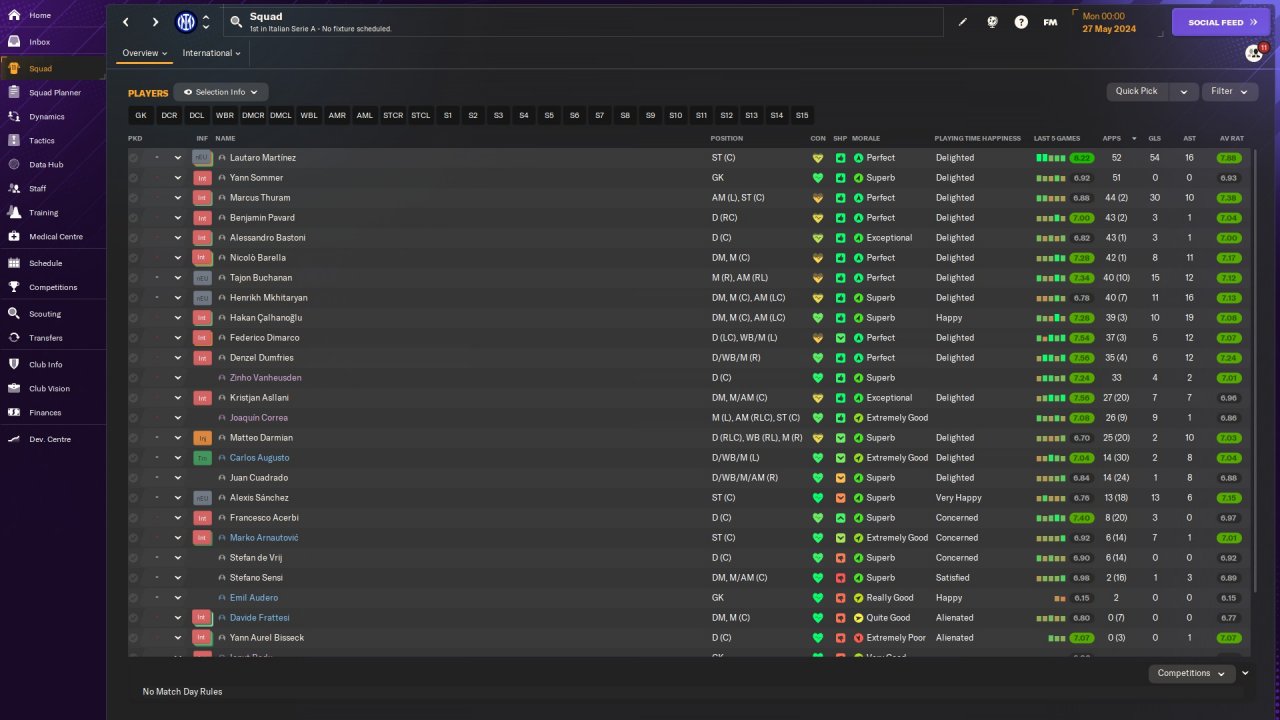Viewport: 1280px width, 720px height.
Task: Toggle the pick circle for Nicolò Barella
Action: pyautogui.click(x=134, y=258)
